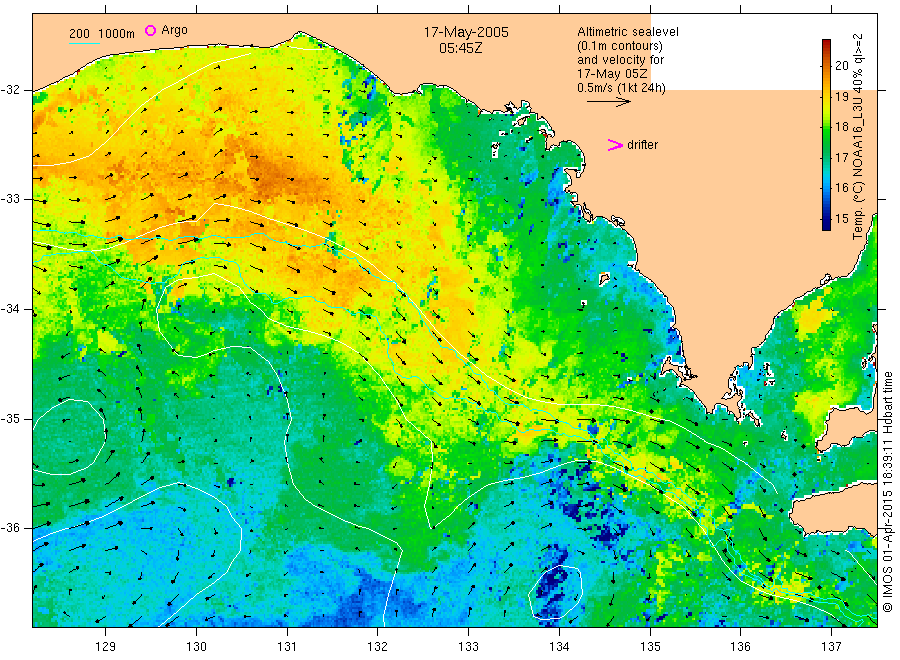Screen dimensions: 900x660
Task: Click the temperature color bar scale
Action: point(826,135)
